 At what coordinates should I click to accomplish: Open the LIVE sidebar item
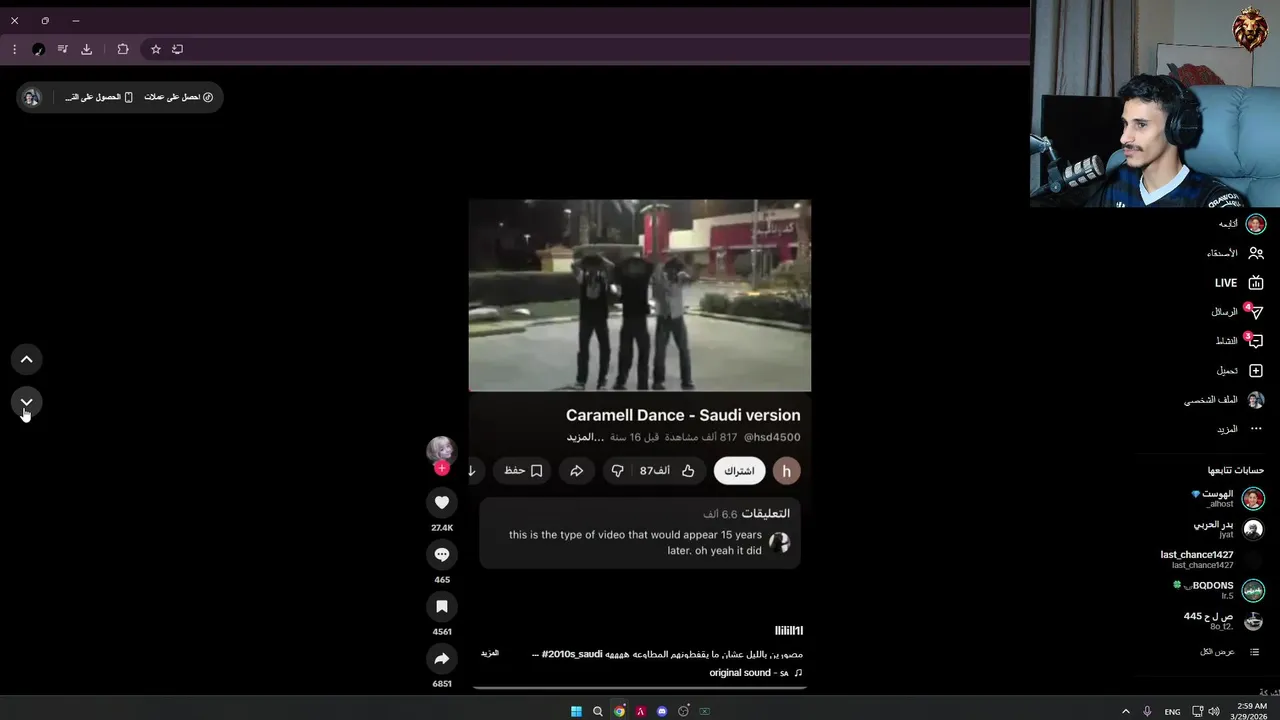(x=1239, y=283)
